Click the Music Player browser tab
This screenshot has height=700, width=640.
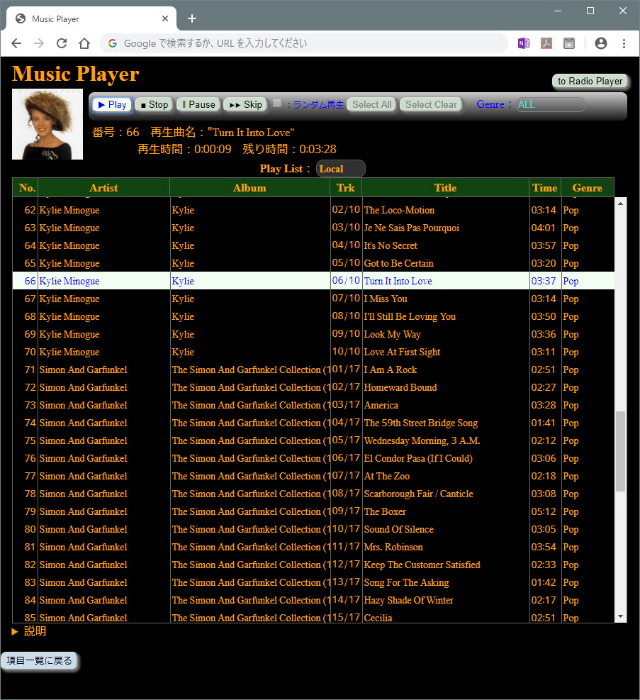(x=91, y=19)
